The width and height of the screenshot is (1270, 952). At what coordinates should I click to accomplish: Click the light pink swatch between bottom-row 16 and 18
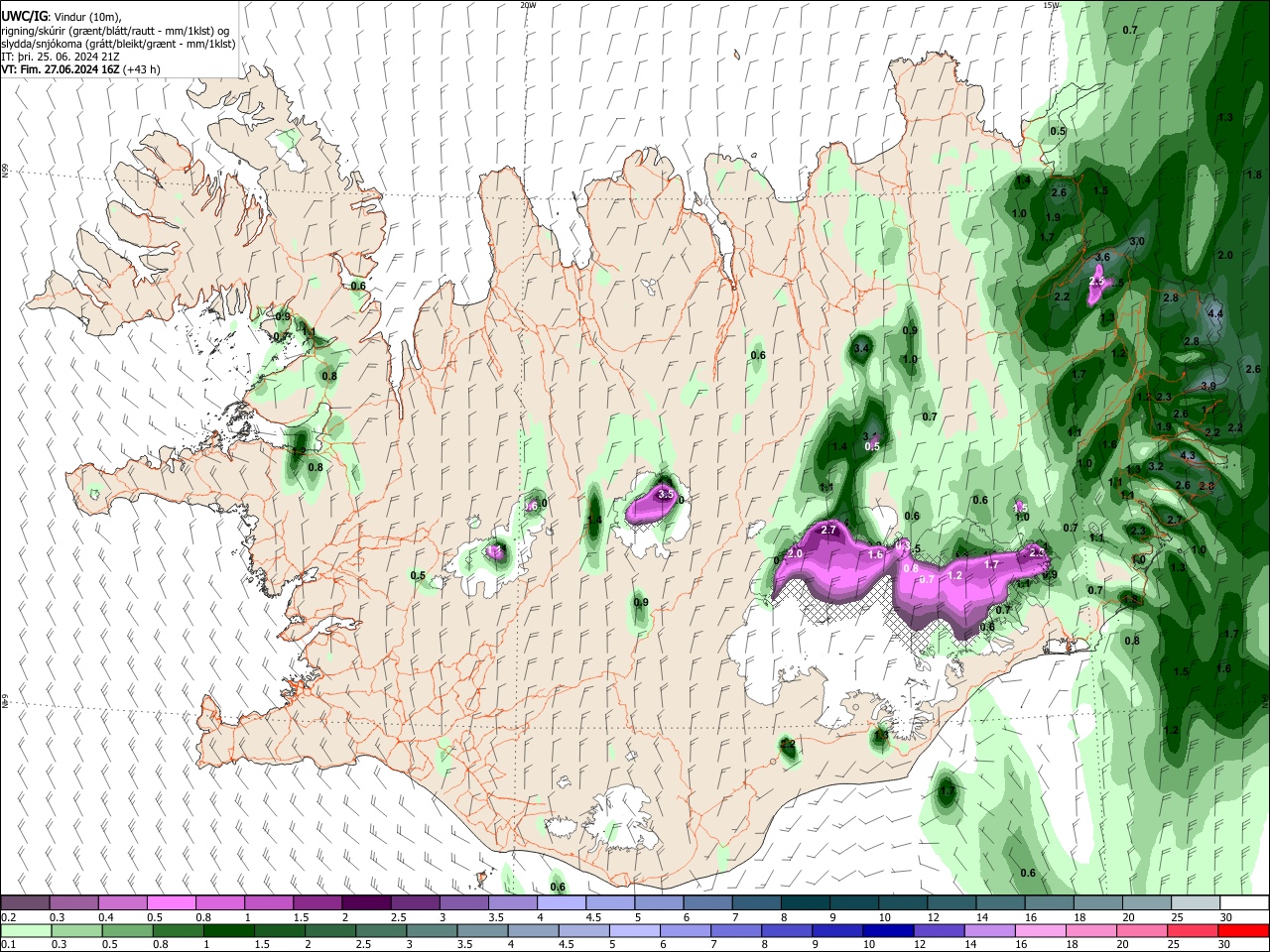click(1041, 931)
